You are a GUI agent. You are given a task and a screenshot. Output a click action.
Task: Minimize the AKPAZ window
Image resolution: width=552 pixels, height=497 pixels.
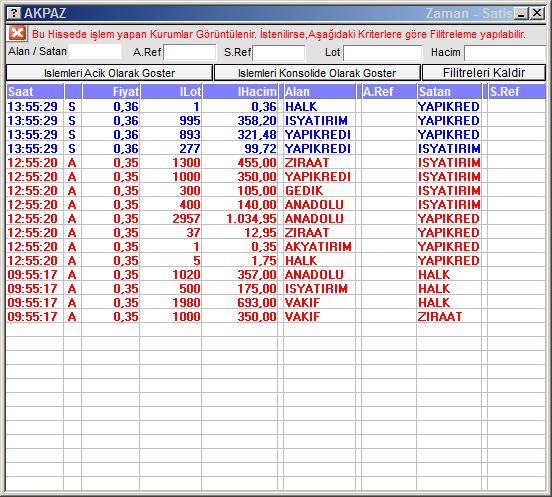pyautogui.click(x=521, y=13)
